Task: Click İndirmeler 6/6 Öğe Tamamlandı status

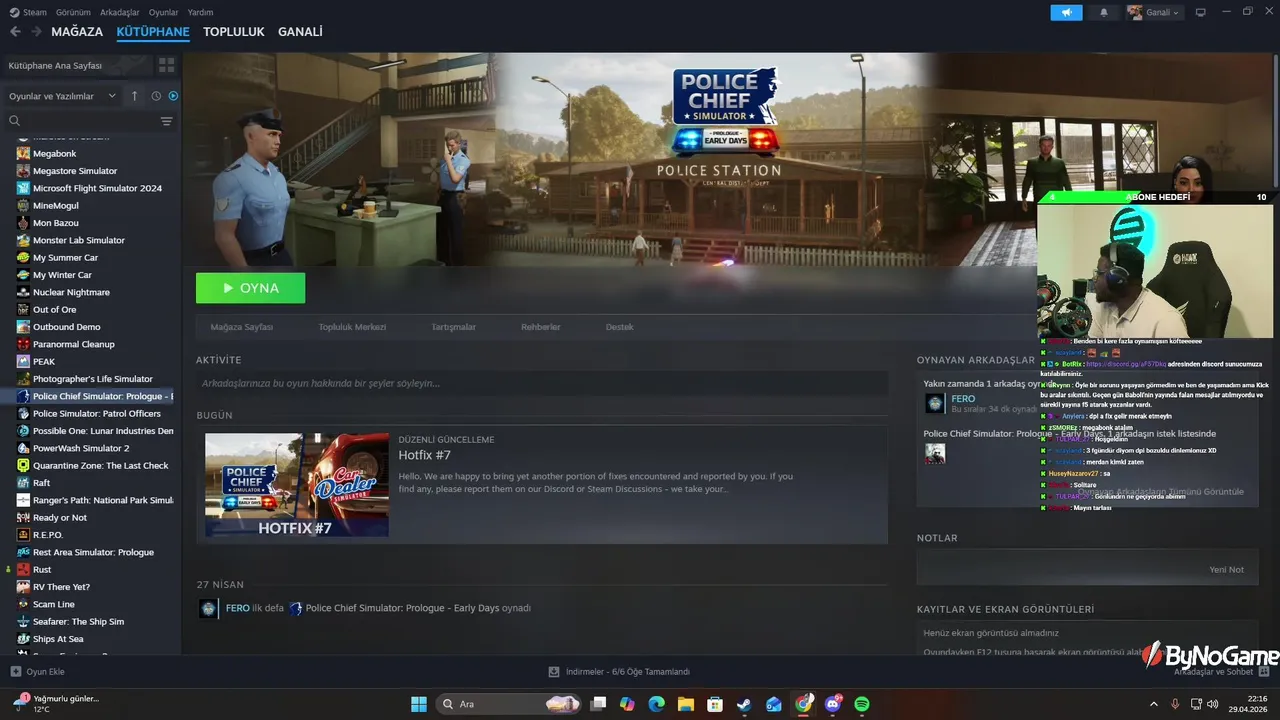Action: click(628, 672)
